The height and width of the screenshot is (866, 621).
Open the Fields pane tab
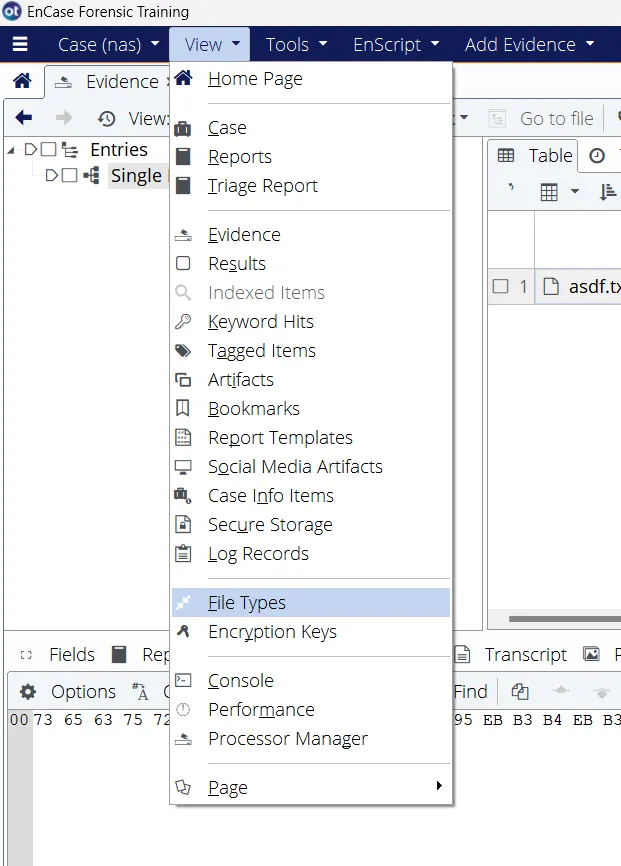(x=57, y=654)
